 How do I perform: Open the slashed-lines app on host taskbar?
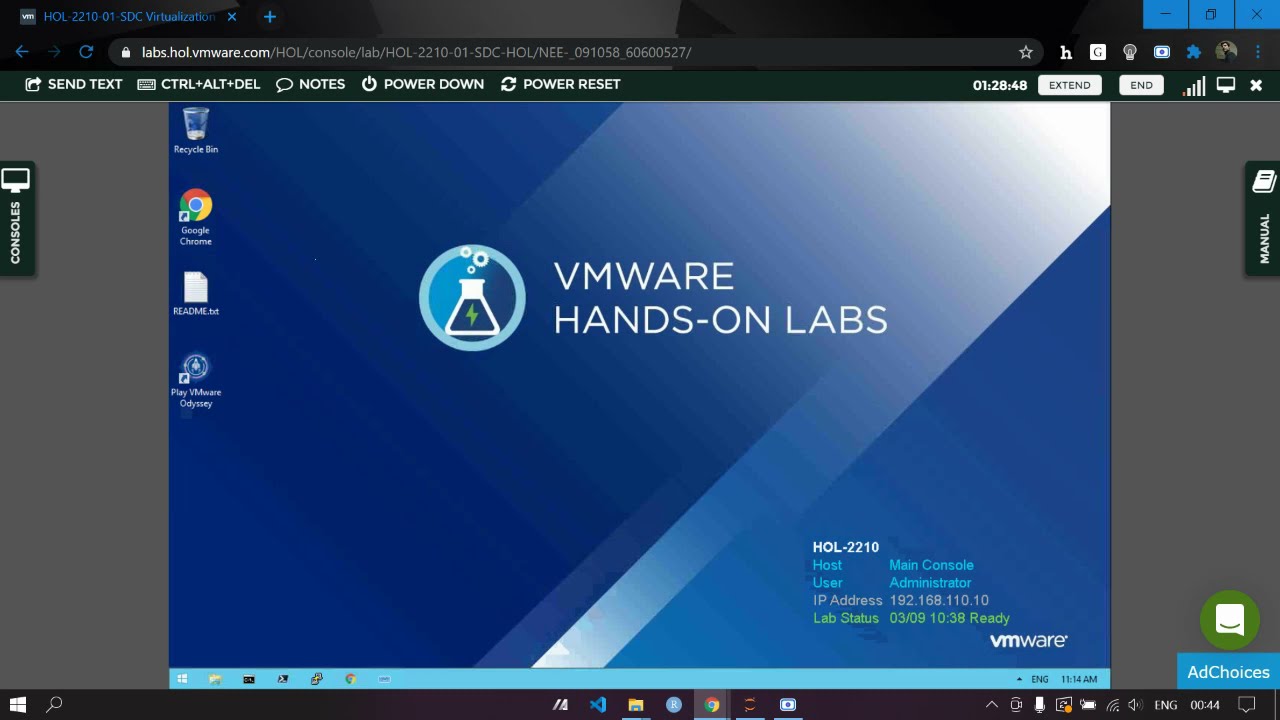[x=560, y=705]
